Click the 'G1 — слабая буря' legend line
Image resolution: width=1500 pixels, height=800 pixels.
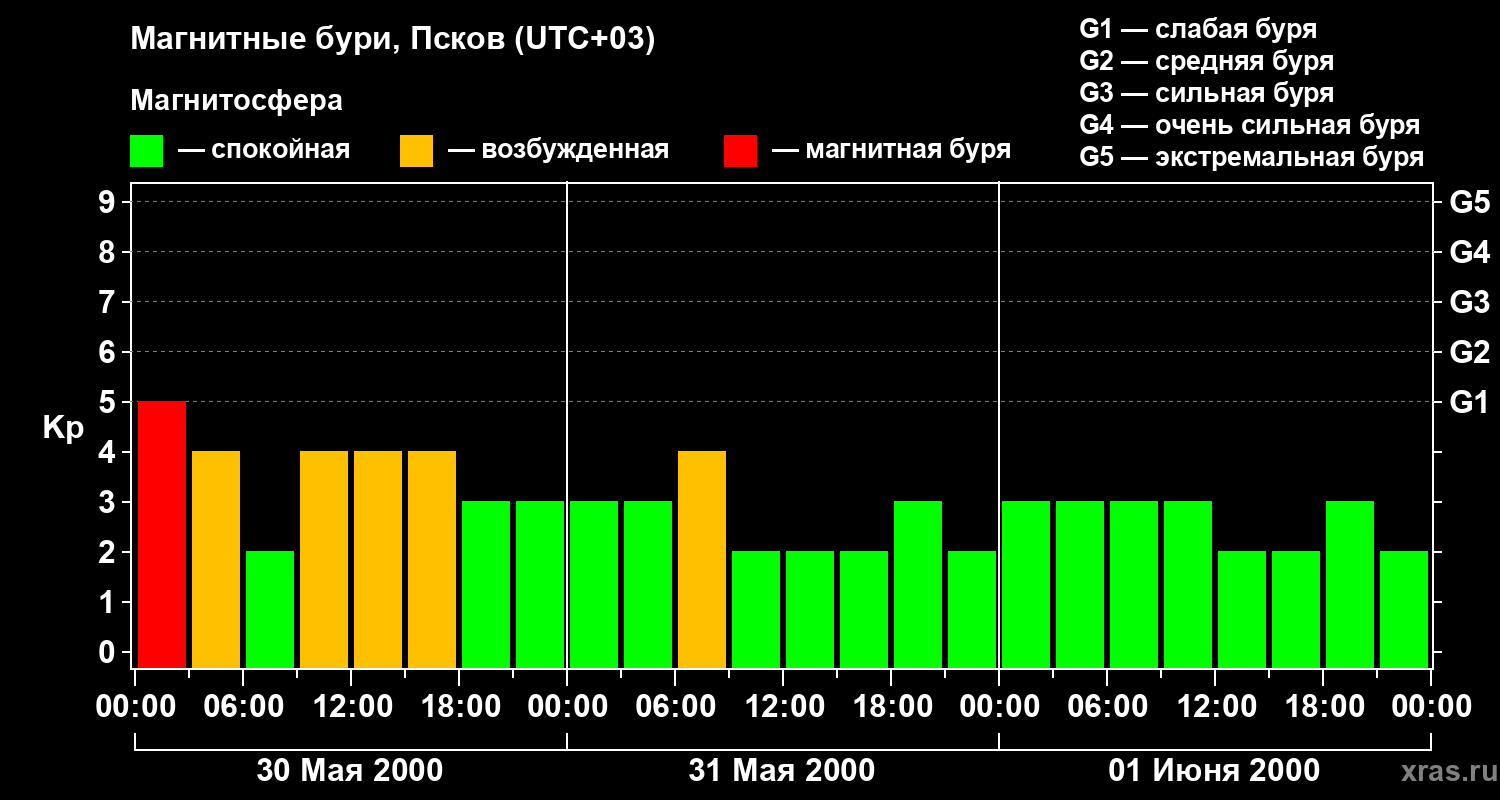(1198, 29)
